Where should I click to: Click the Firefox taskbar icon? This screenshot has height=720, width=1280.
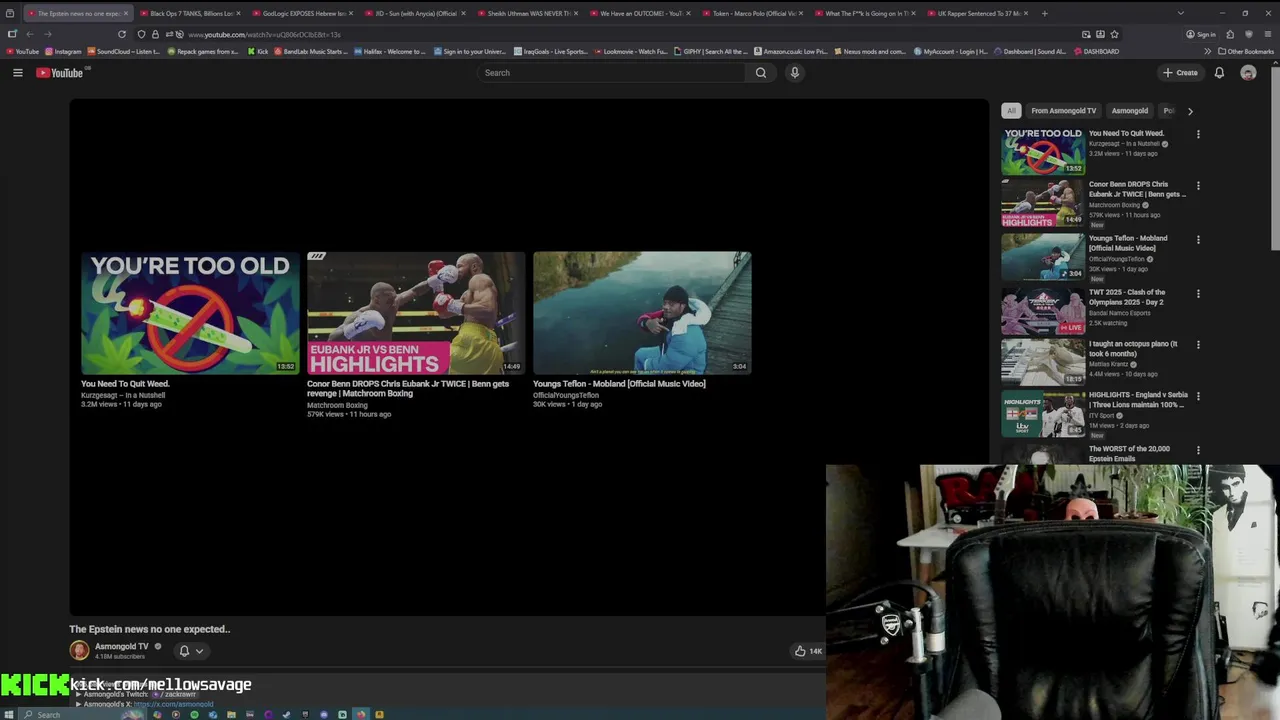click(361, 714)
